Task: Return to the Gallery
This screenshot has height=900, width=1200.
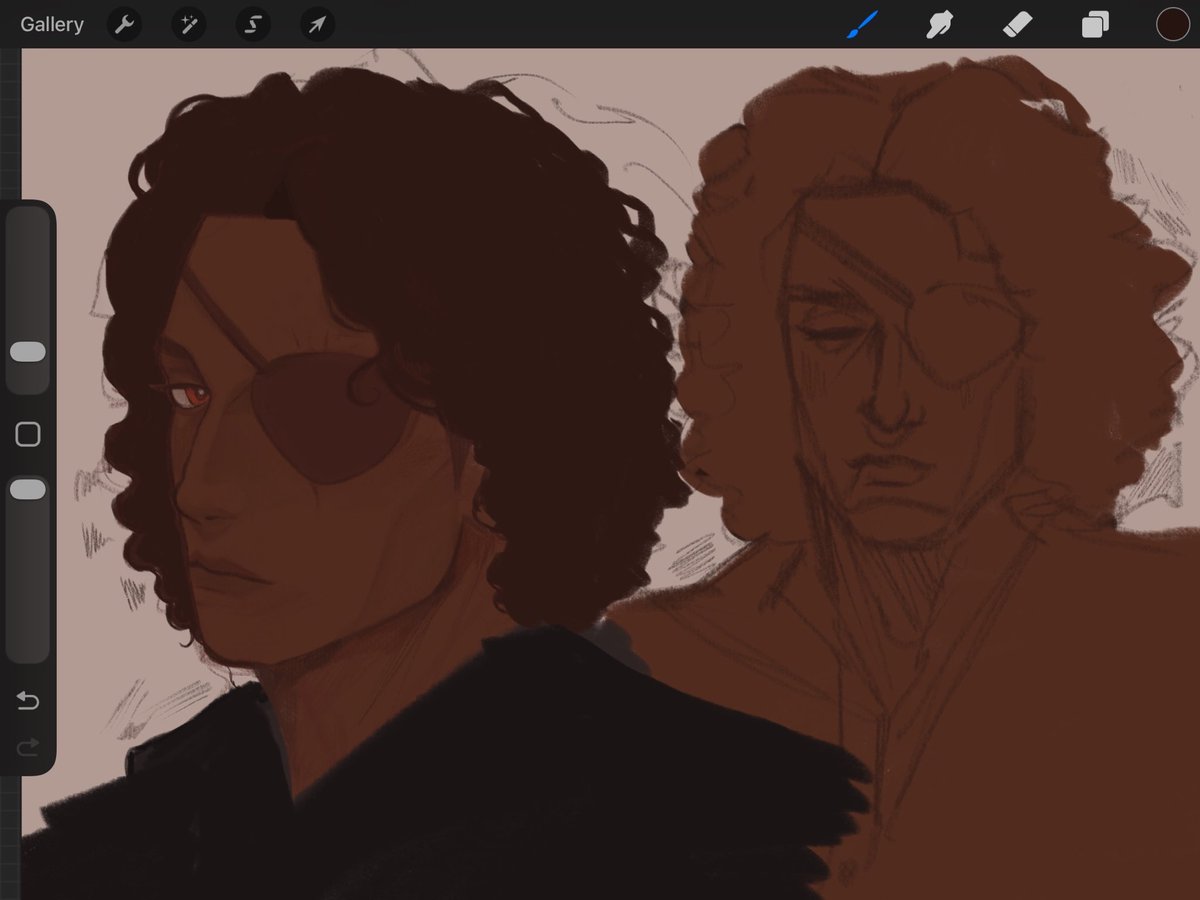Action: point(52,25)
